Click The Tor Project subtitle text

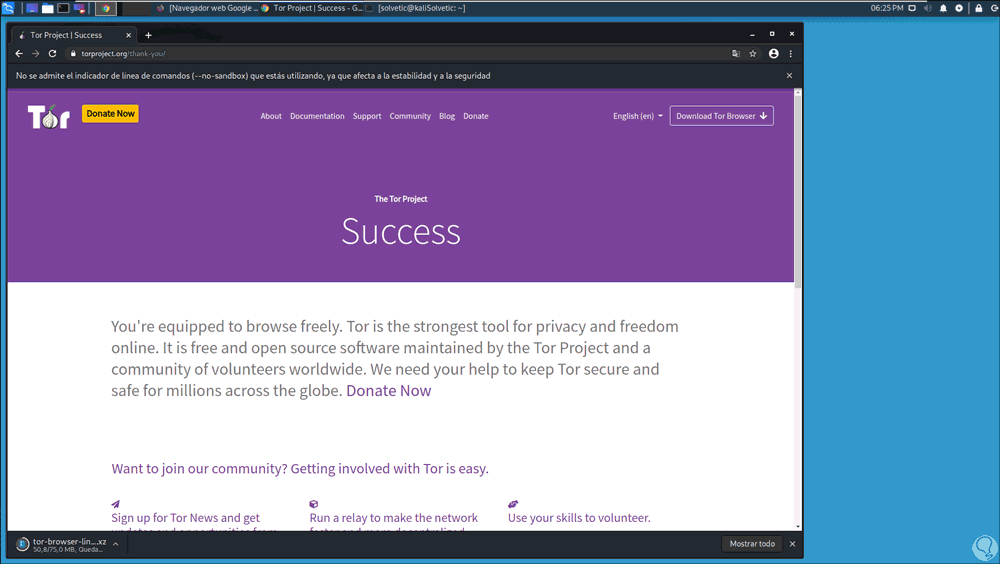point(401,199)
